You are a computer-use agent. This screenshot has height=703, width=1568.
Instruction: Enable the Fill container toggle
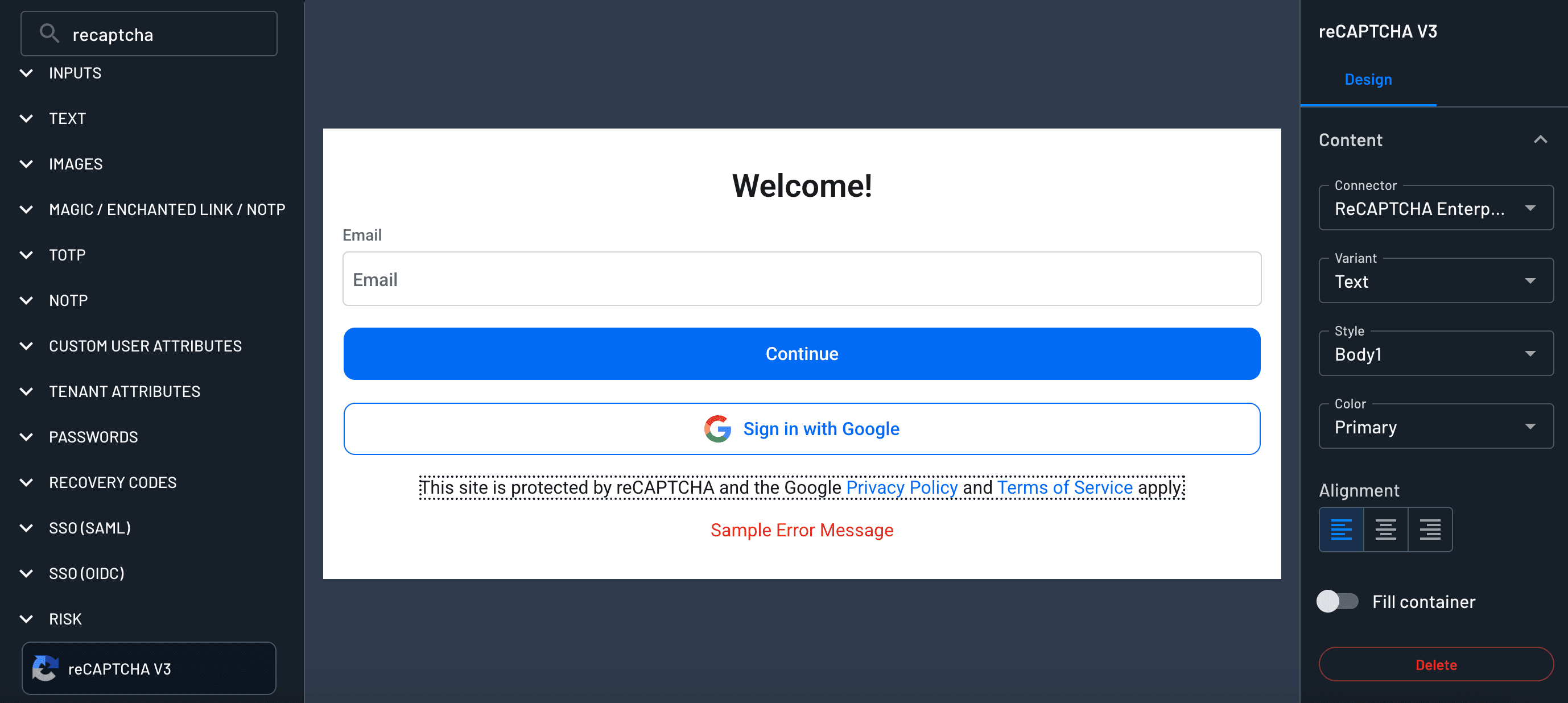point(1338,601)
